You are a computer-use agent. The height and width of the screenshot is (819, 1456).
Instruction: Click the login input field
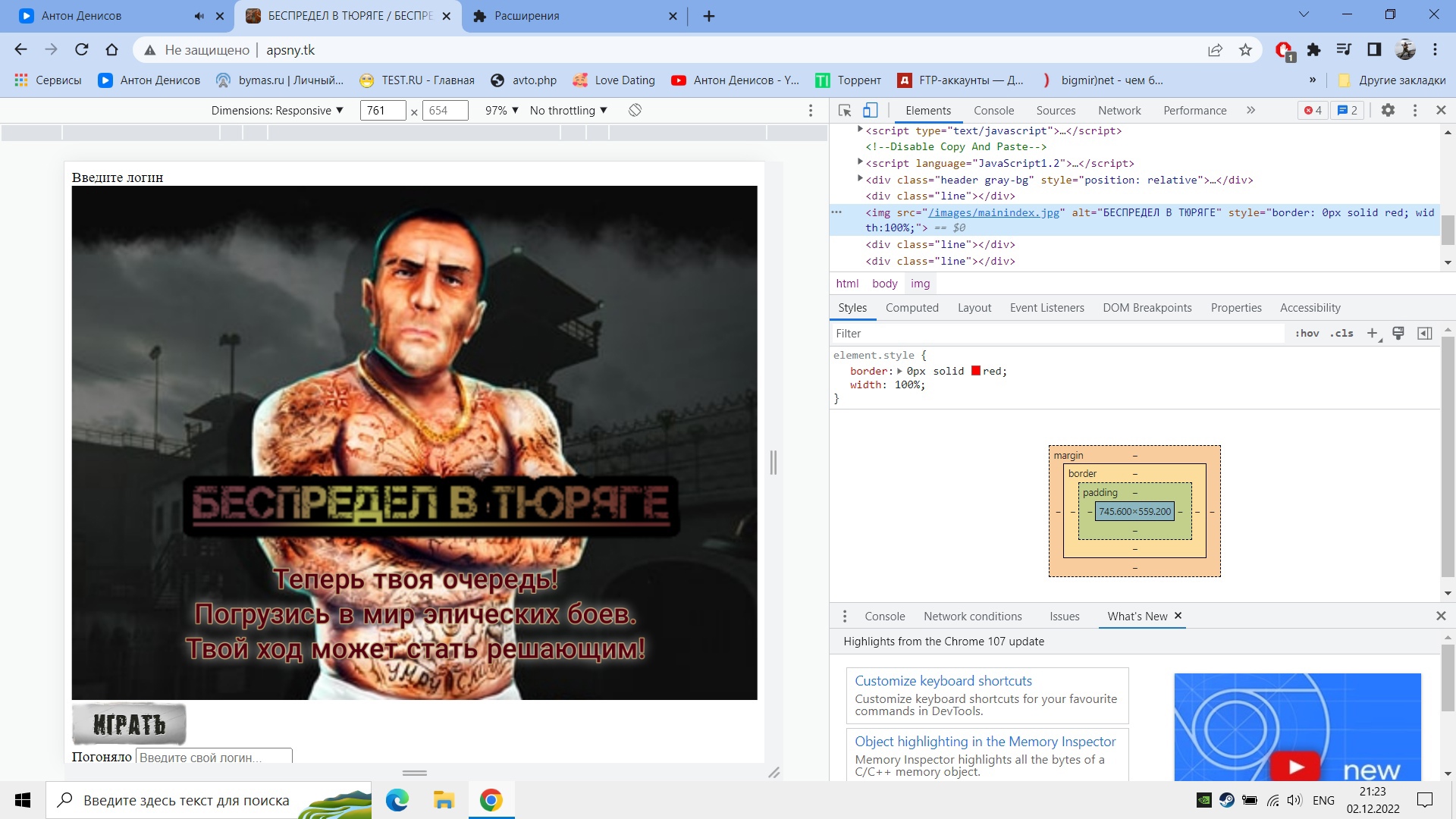(x=214, y=757)
